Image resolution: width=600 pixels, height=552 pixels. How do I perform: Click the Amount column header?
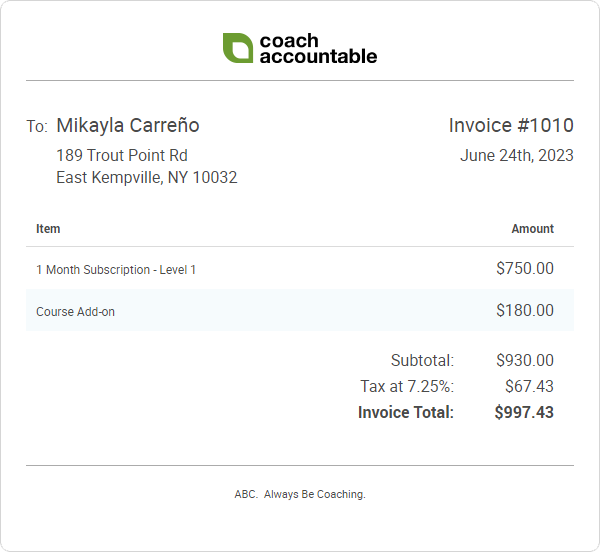532,228
